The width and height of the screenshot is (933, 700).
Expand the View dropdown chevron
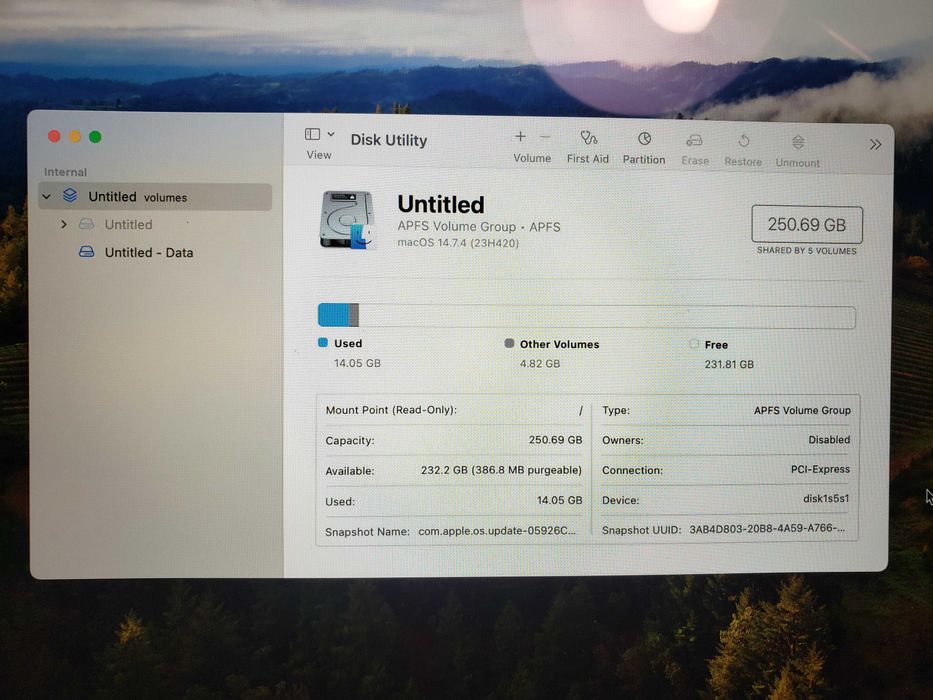[x=331, y=135]
